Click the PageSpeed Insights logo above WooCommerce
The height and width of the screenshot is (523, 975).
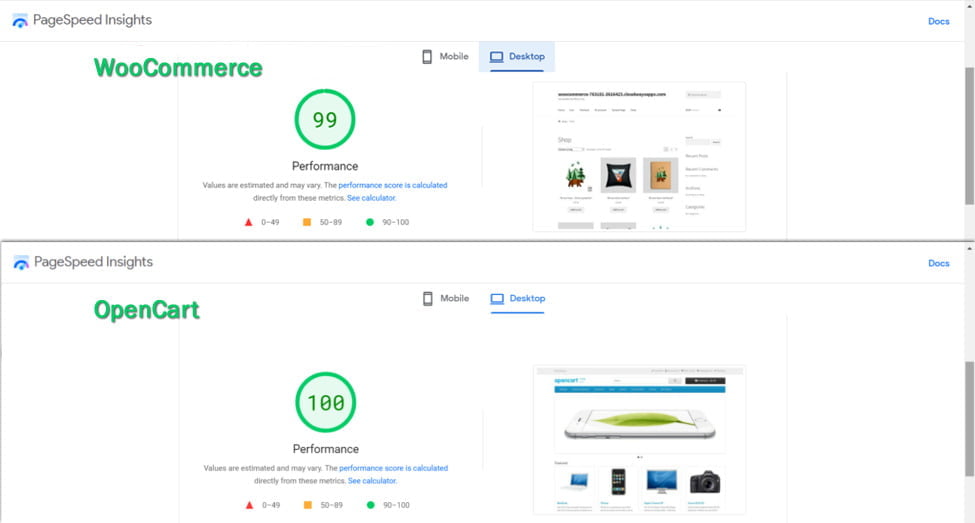20,21
